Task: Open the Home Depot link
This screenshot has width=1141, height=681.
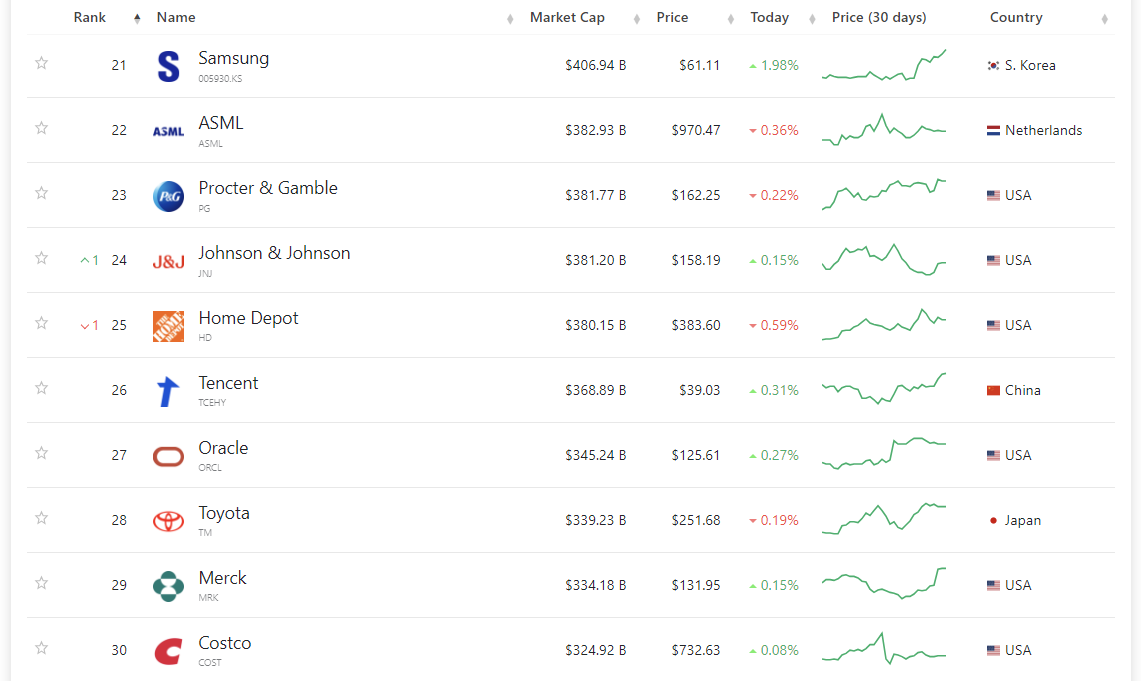Action: [x=248, y=318]
